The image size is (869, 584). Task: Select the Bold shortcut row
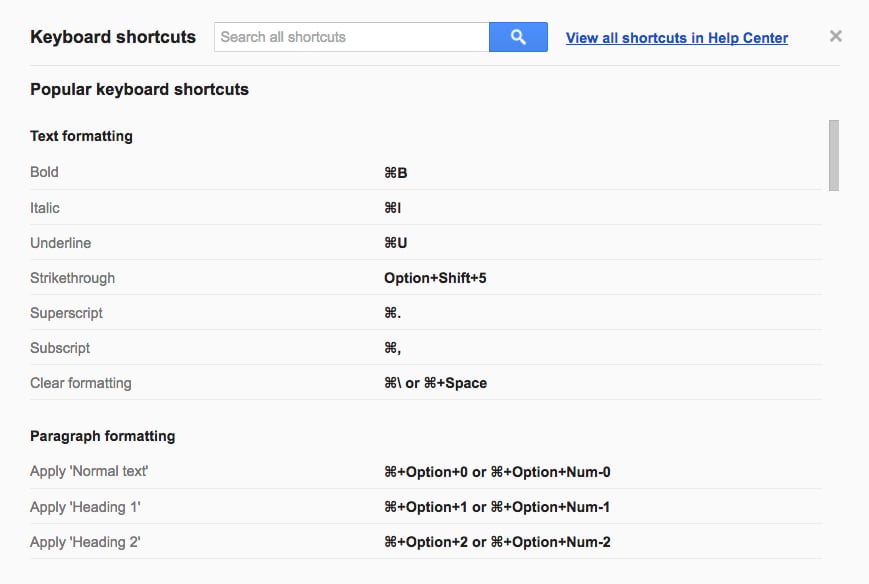pos(426,172)
